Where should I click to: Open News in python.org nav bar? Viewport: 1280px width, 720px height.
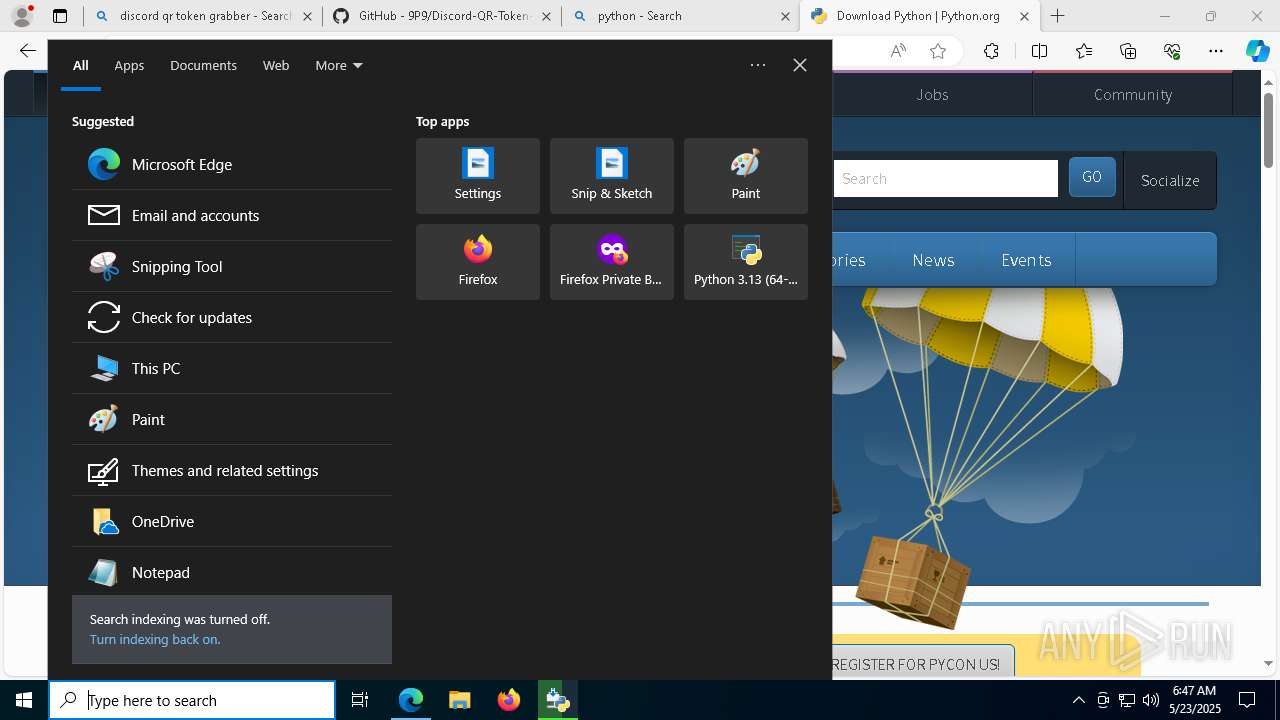[x=933, y=260]
